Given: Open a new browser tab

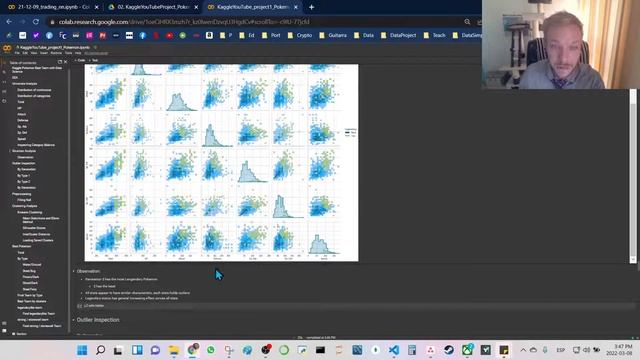Looking at the screenshot, I should (311, 7).
